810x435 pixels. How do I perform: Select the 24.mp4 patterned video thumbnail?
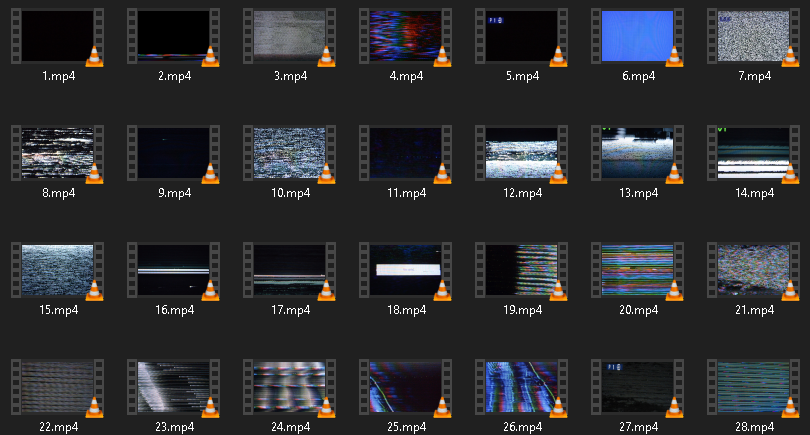289,386
